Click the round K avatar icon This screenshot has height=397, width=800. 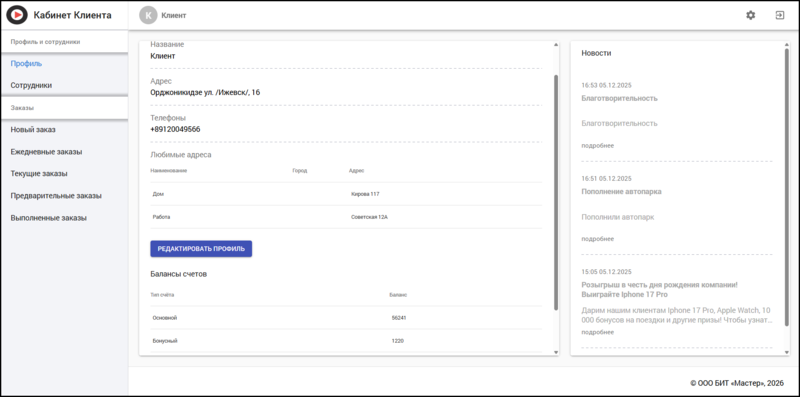(148, 15)
